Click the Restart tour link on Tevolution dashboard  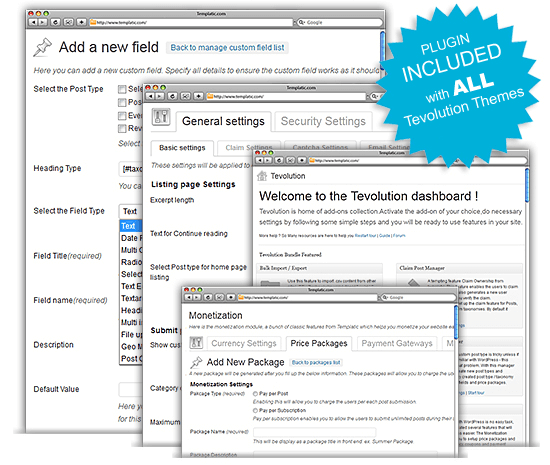pos(365,236)
